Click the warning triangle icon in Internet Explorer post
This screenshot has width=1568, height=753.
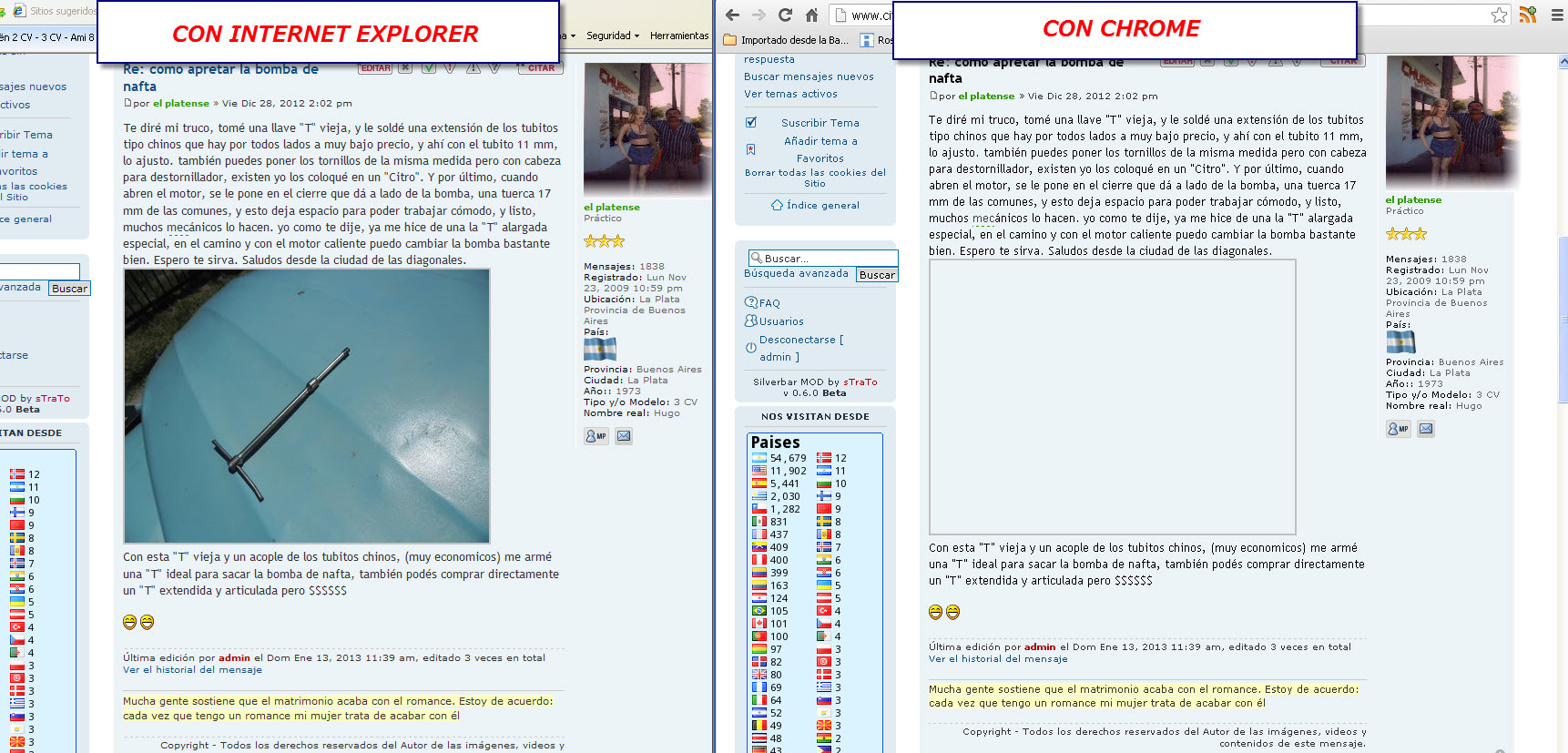473,68
